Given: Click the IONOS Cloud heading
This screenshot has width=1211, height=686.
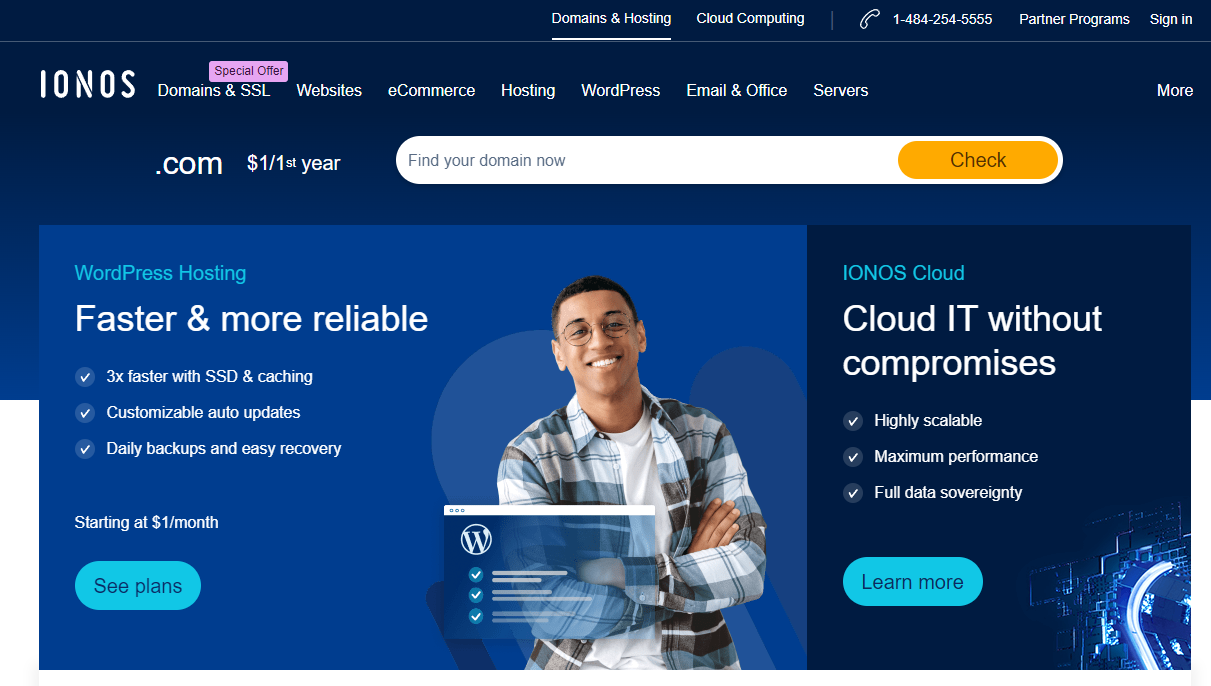Looking at the screenshot, I should click(x=904, y=273).
